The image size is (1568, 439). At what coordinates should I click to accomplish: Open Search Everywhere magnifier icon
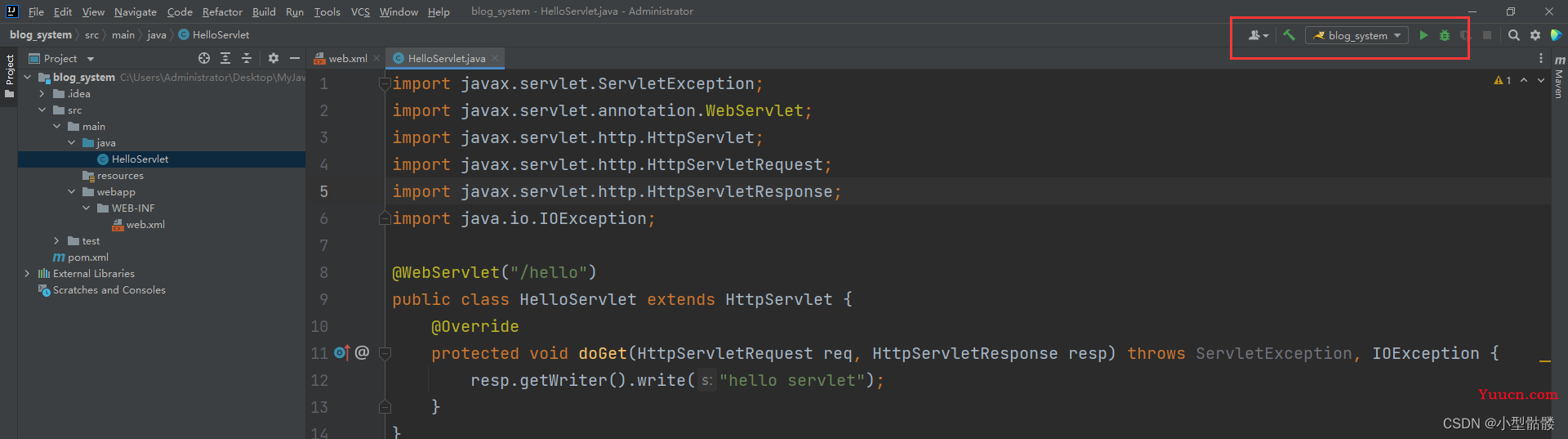coord(1513,35)
